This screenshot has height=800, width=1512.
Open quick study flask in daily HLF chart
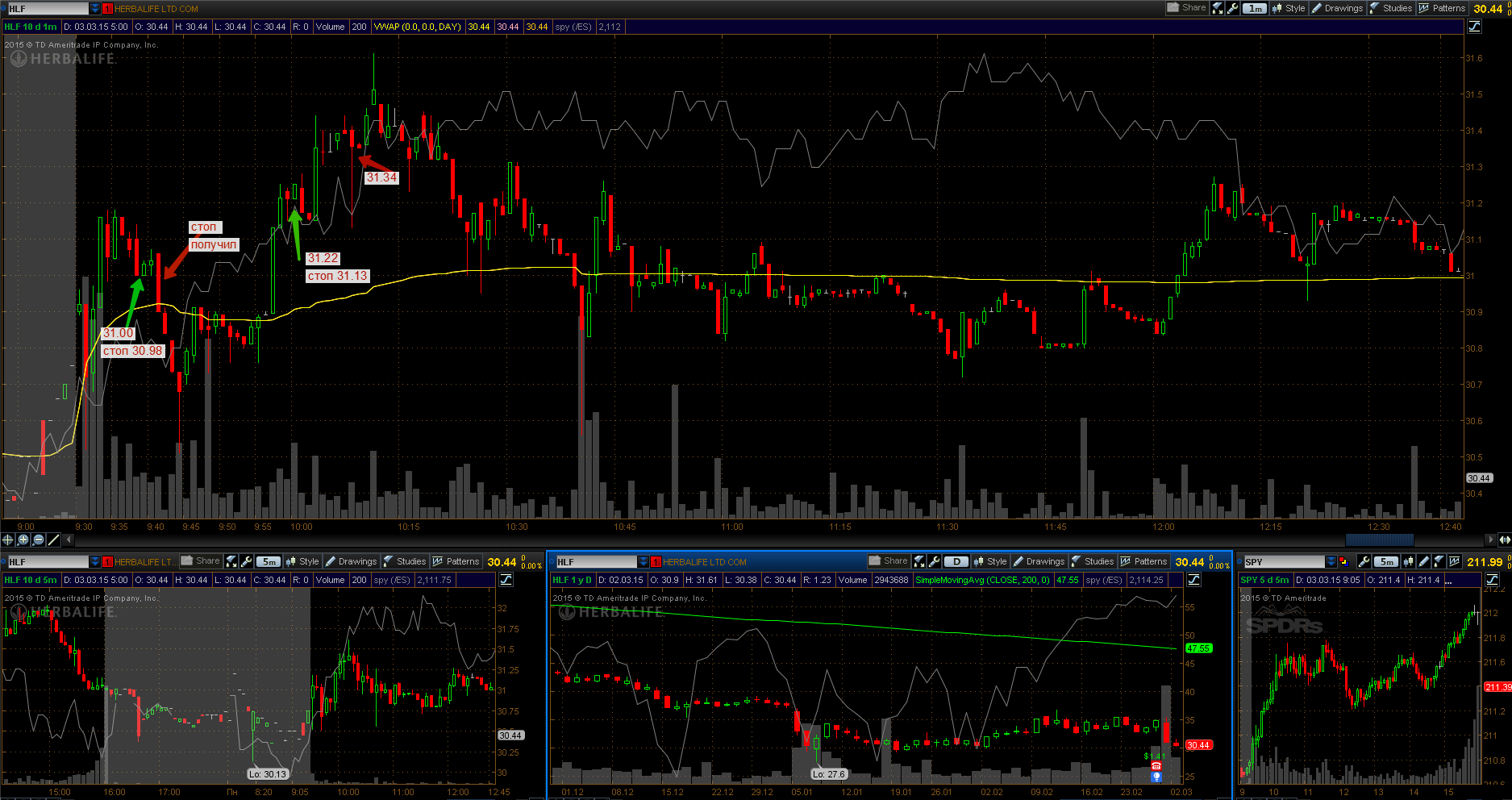point(919,561)
